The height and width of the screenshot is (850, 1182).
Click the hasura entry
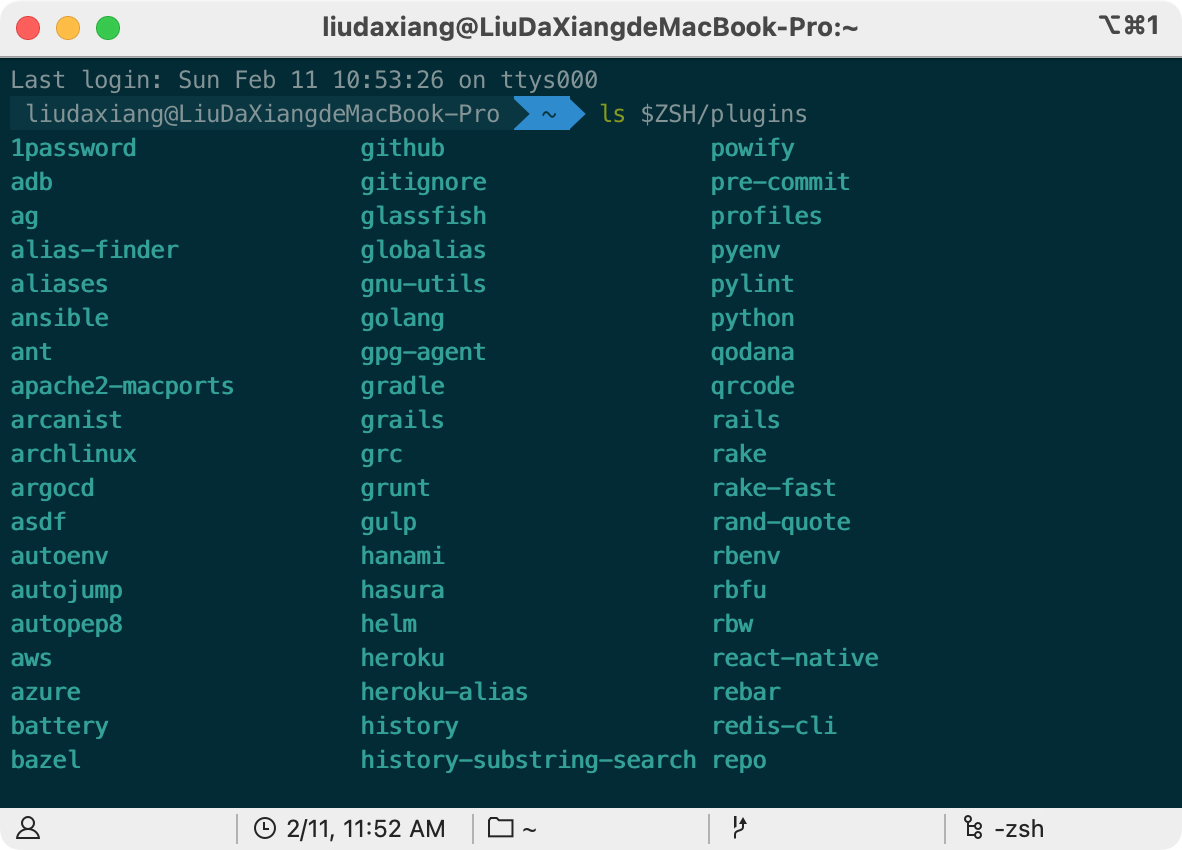point(403,590)
